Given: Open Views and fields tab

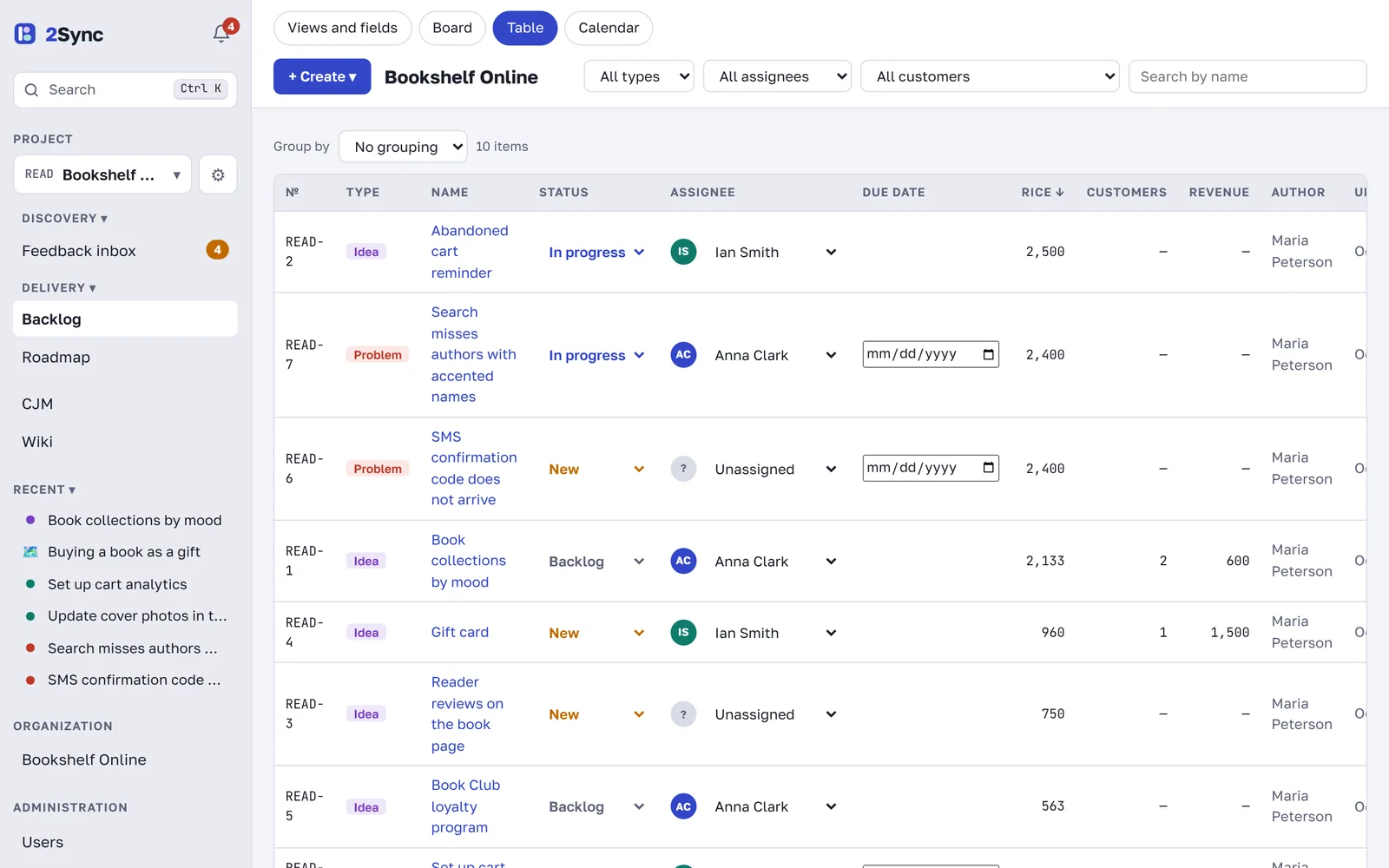Looking at the screenshot, I should click(x=343, y=28).
